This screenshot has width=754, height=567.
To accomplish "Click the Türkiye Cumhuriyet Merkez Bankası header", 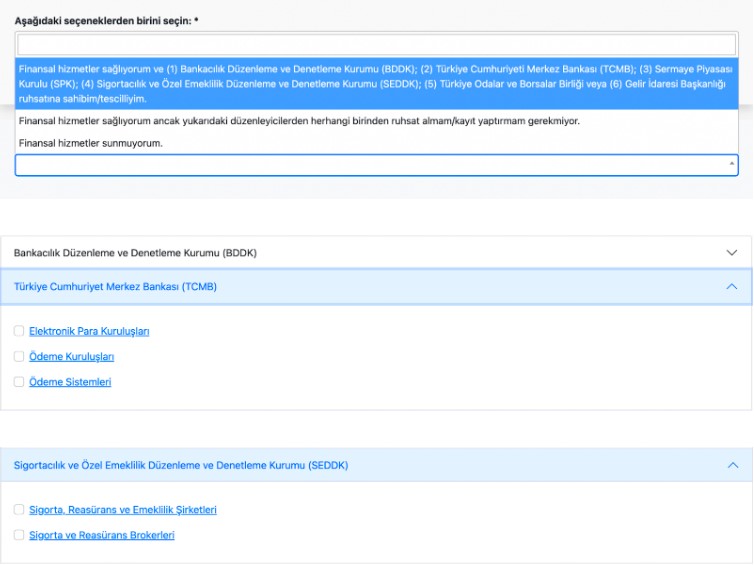I will (115, 287).
